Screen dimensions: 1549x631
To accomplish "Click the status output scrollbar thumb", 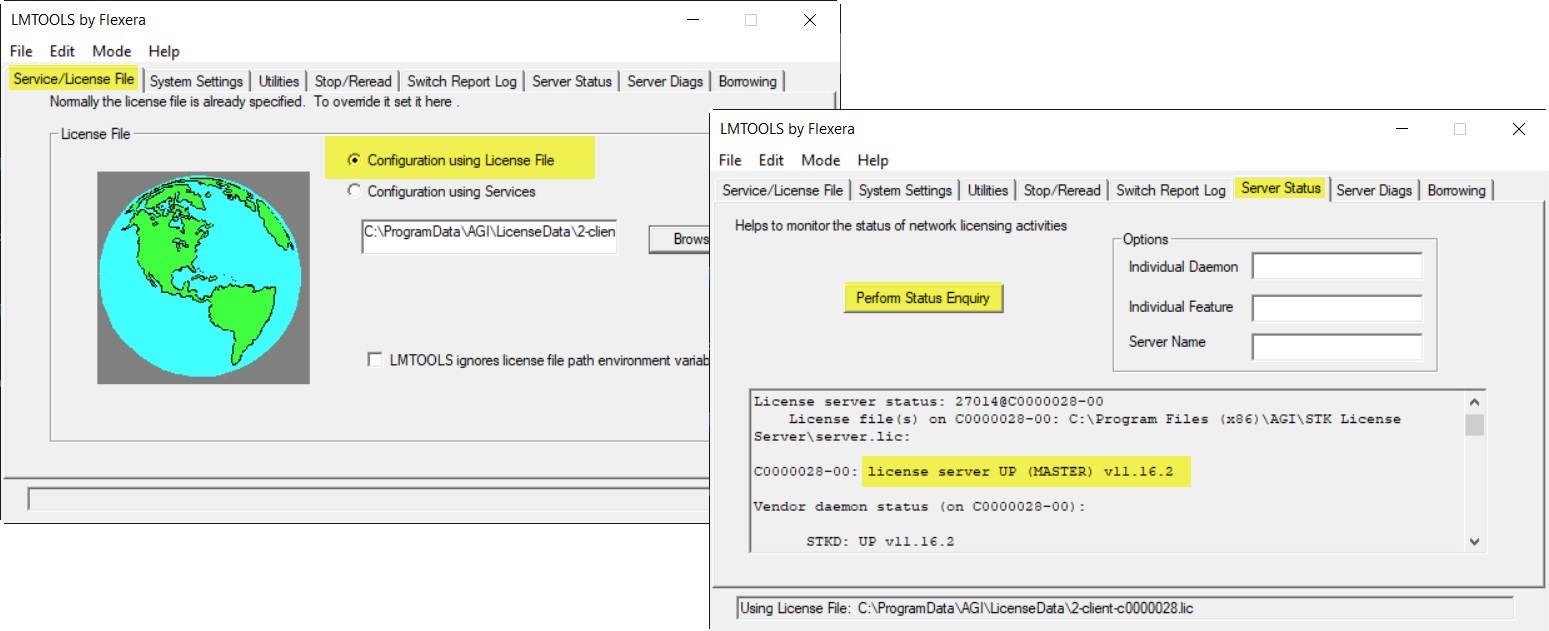I will pyautogui.click(x=1474, y=425).
